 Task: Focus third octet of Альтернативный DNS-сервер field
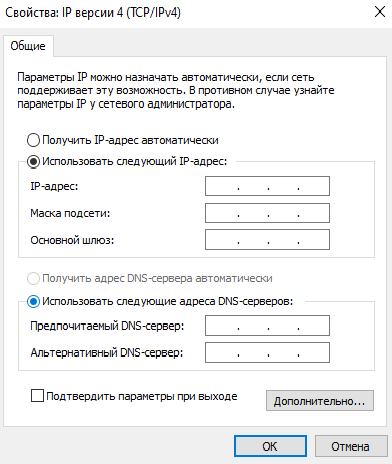283,352
